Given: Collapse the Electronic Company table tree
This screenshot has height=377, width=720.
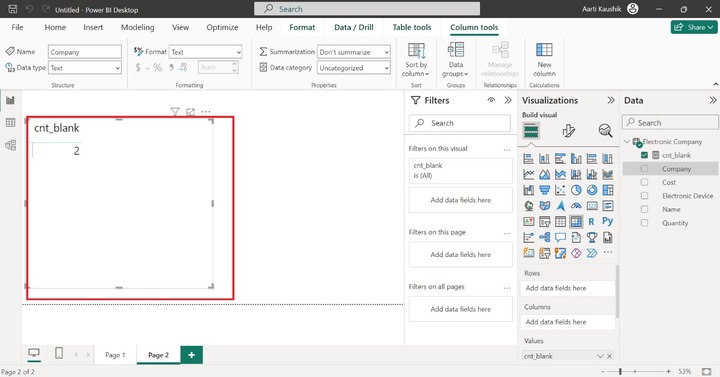Looking at the screenshot, I should tap(627, 141).
